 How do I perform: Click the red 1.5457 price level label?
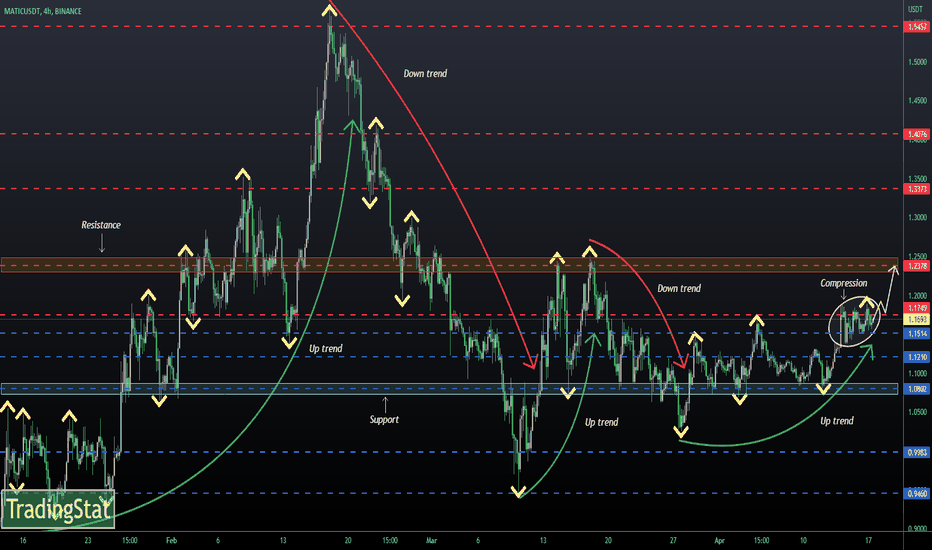coord(916,27)
